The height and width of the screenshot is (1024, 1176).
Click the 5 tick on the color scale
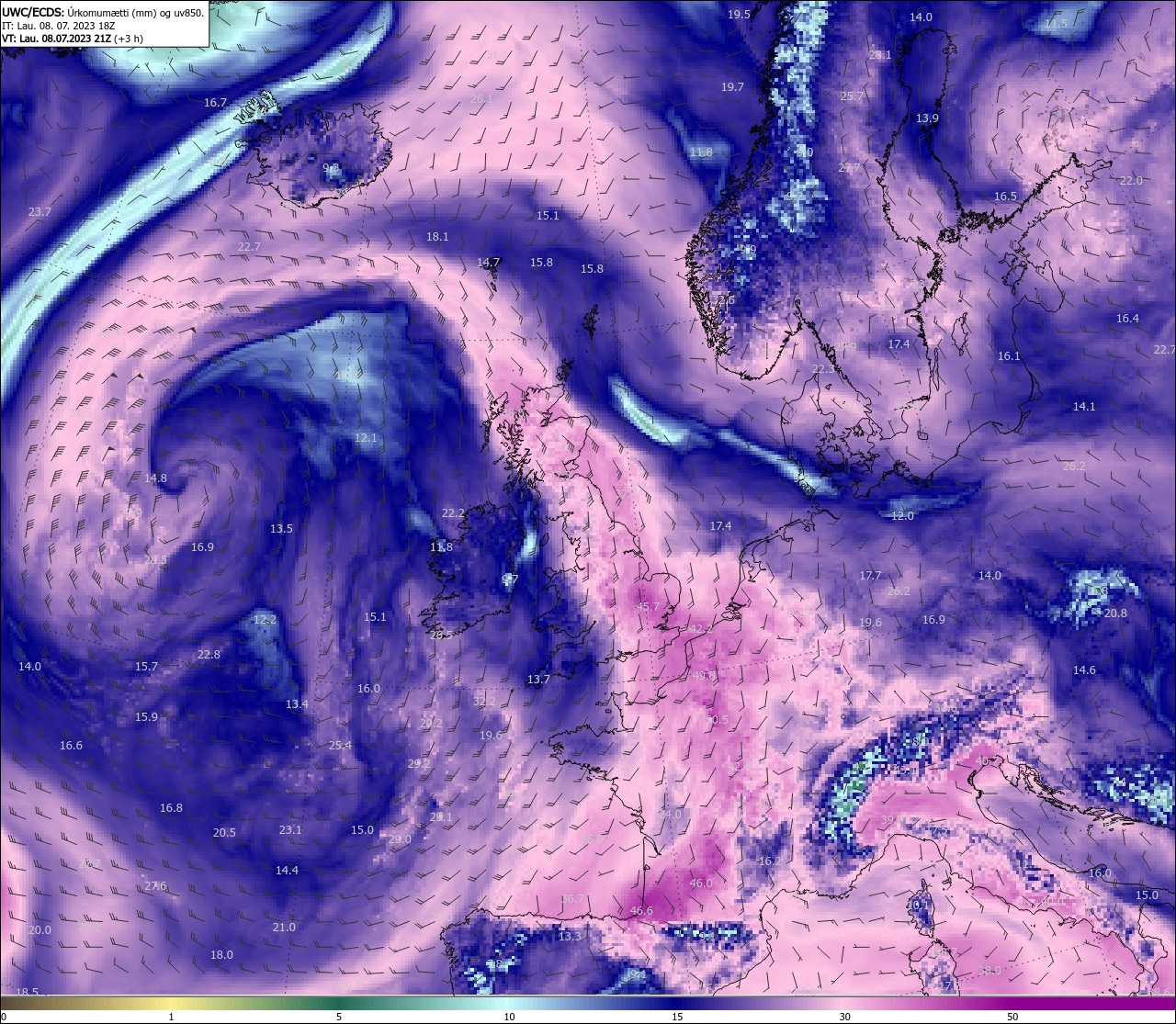coord(339,1017)
